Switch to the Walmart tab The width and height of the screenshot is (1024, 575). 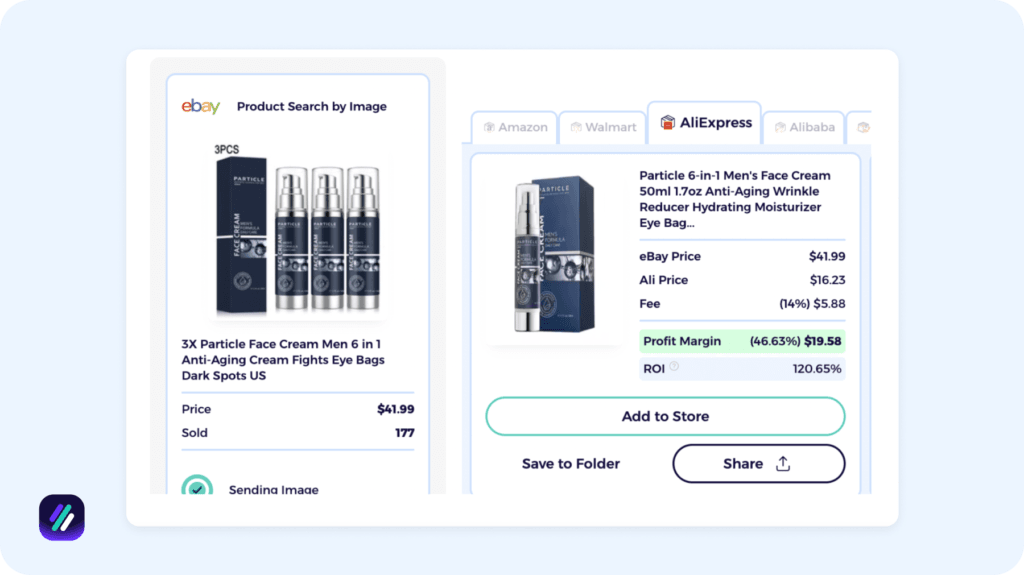coord(603,127)
